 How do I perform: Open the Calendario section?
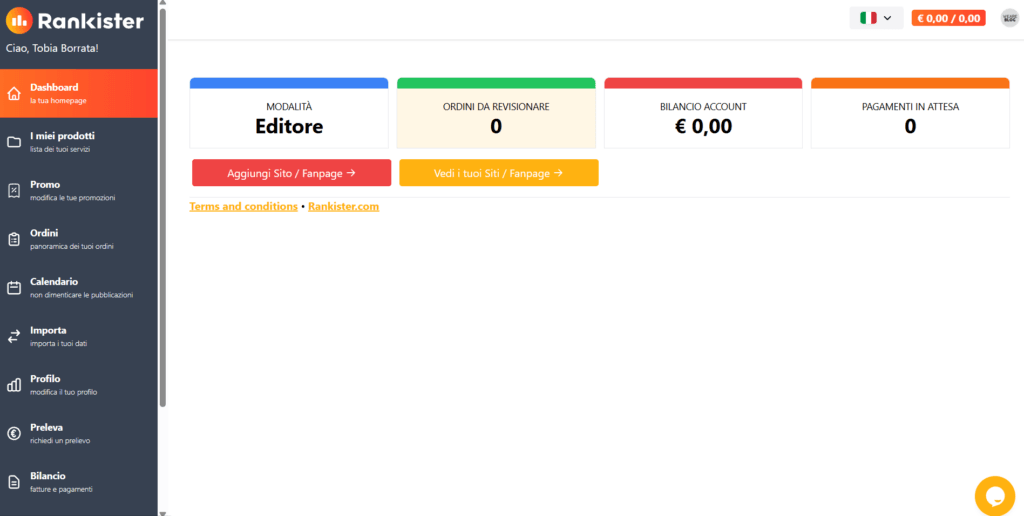point(78,288)
